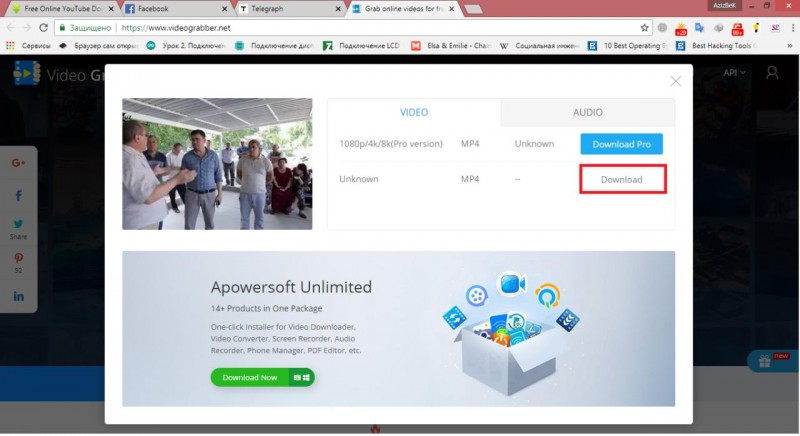Close the download dialog with the X
This screenshot has width=800, height=436.
(676, 81)
